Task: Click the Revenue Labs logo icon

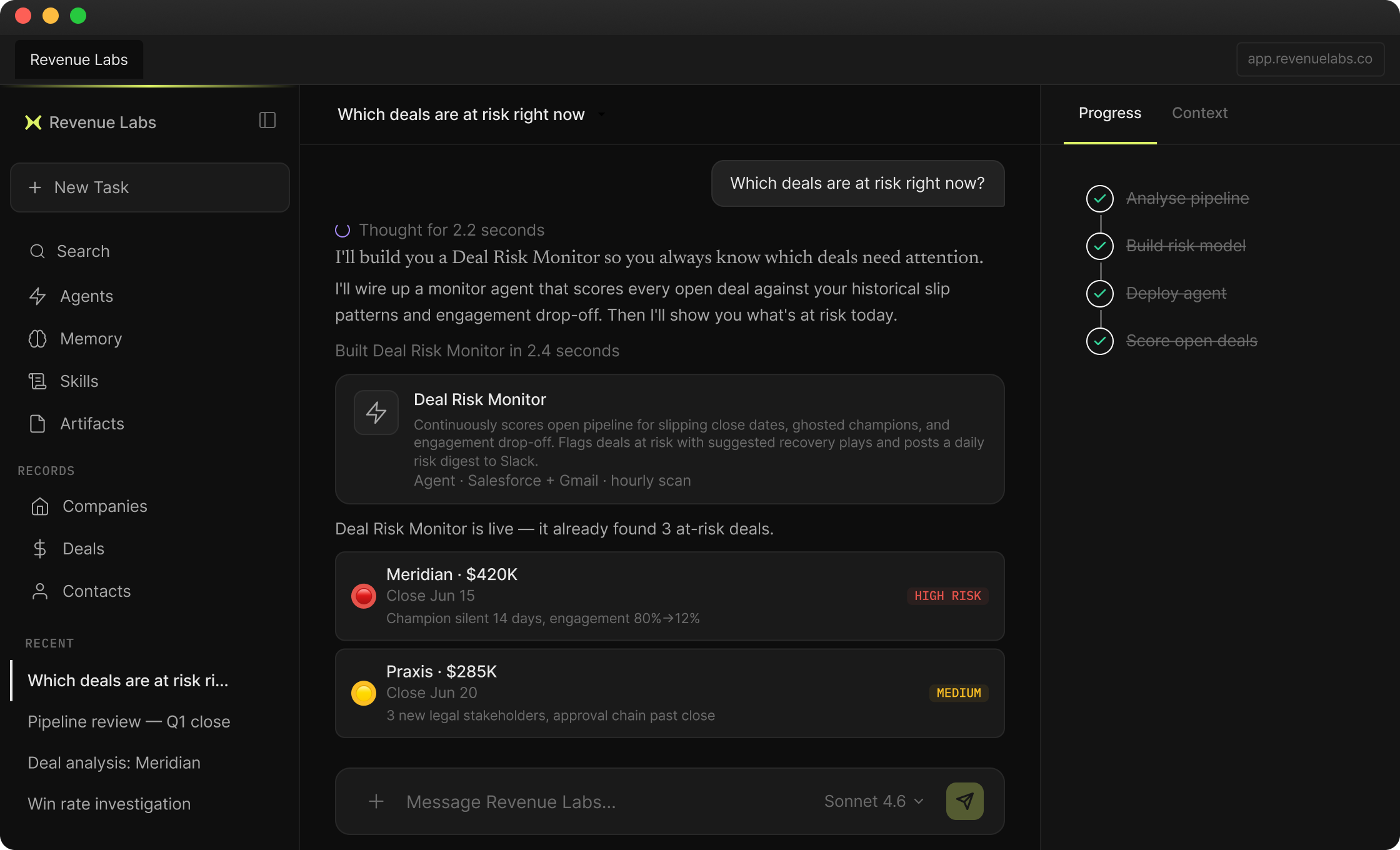Action: tap(33, 122)
